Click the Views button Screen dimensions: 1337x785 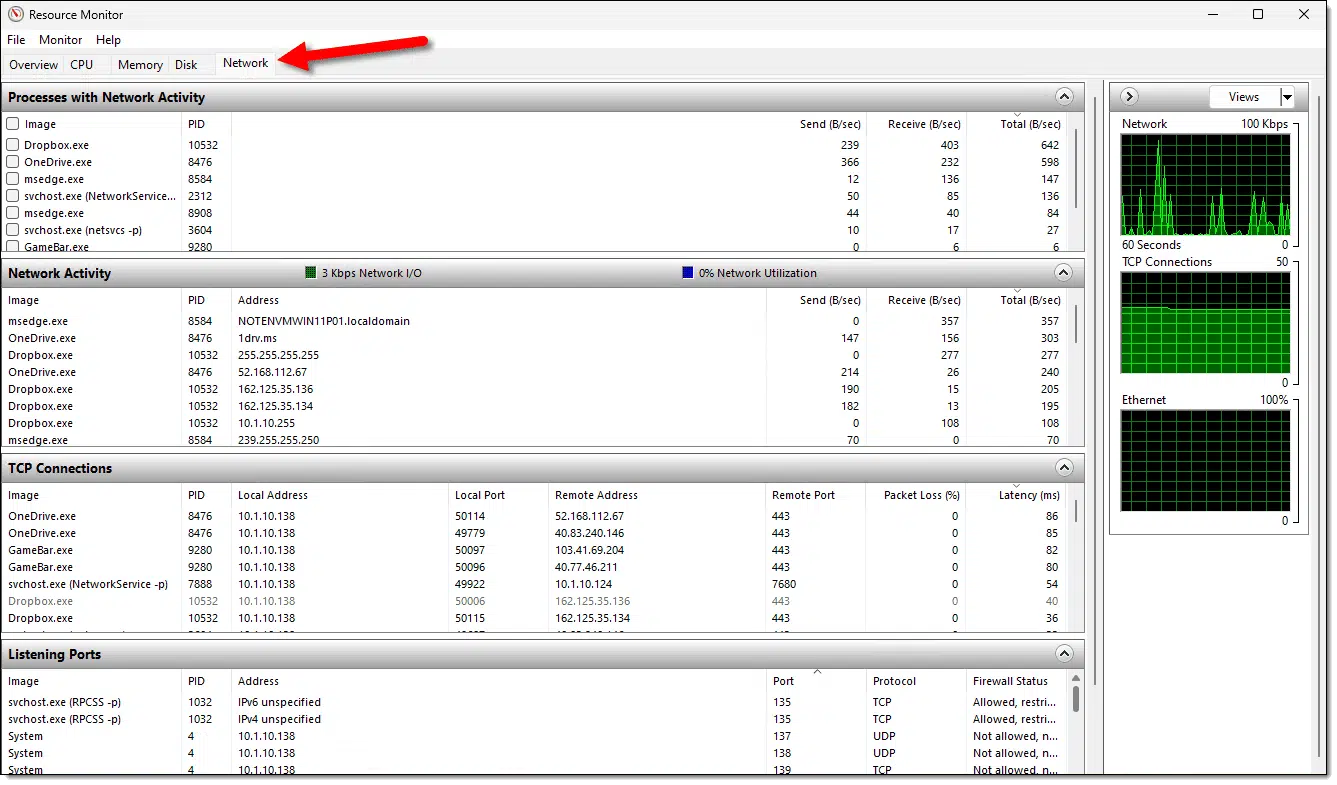[x=1244, y=97]
